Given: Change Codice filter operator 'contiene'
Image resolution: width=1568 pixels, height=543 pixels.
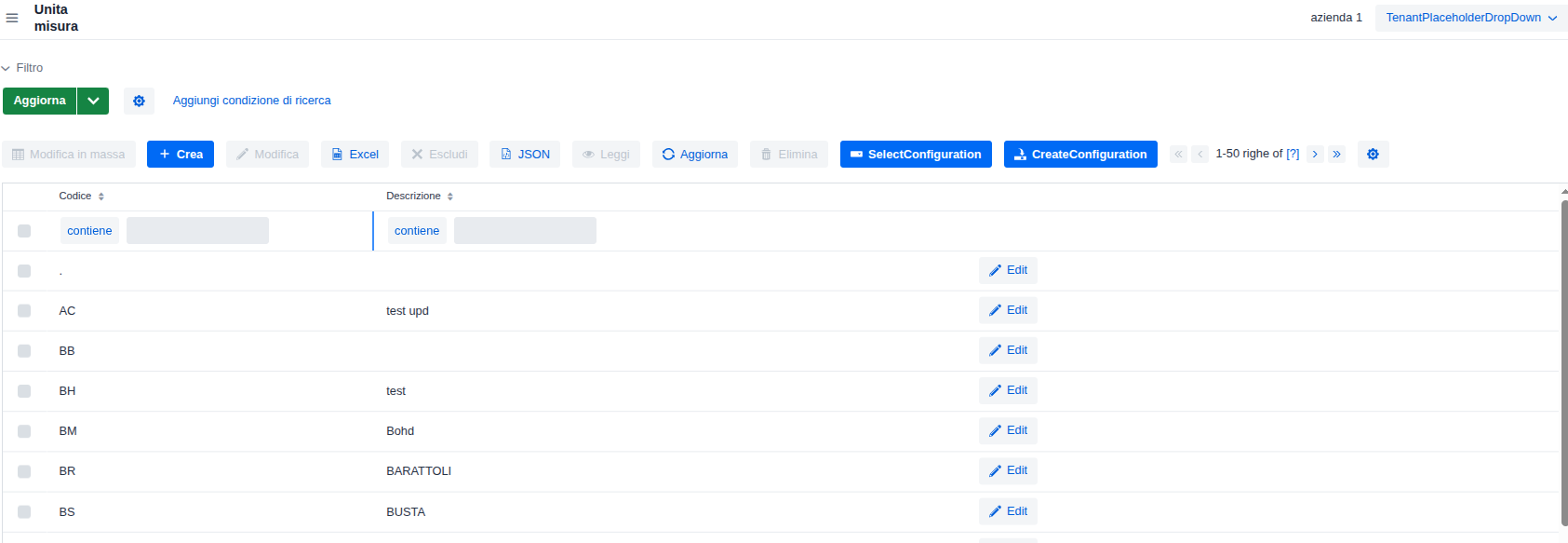Looking at the screenshot, I should [89, 231].
